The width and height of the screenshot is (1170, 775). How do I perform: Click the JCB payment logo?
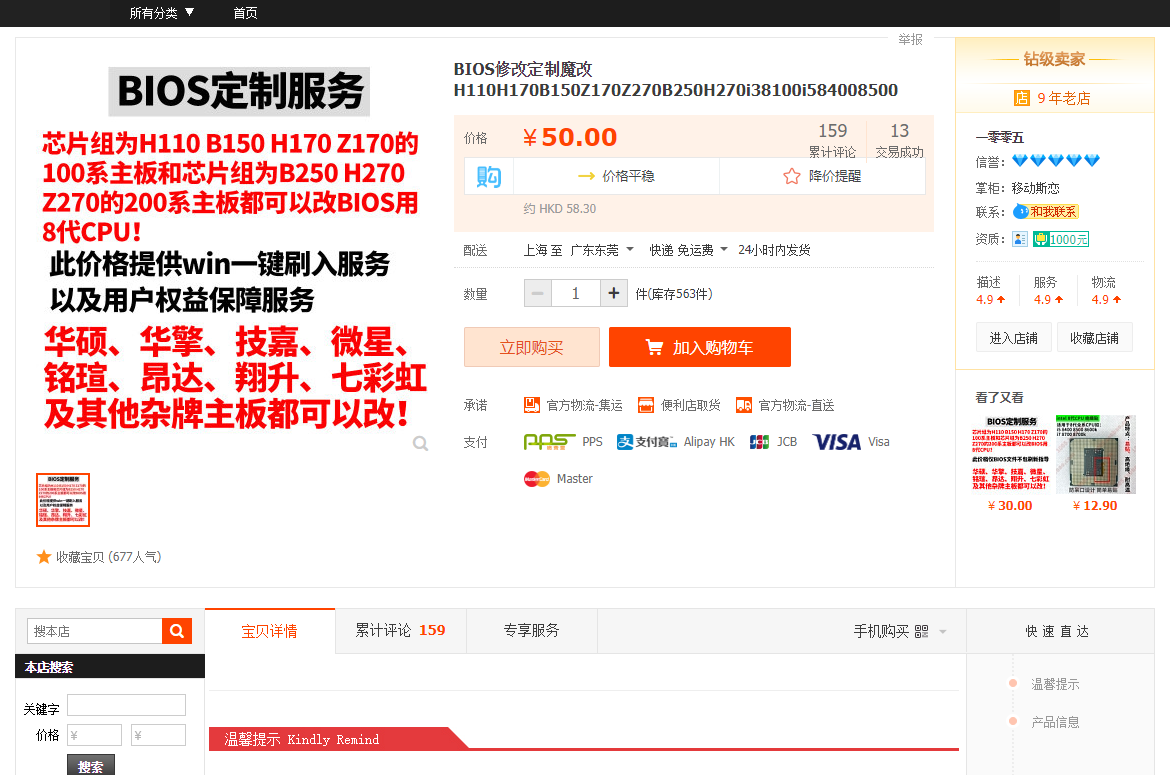[x=759, y=442]
